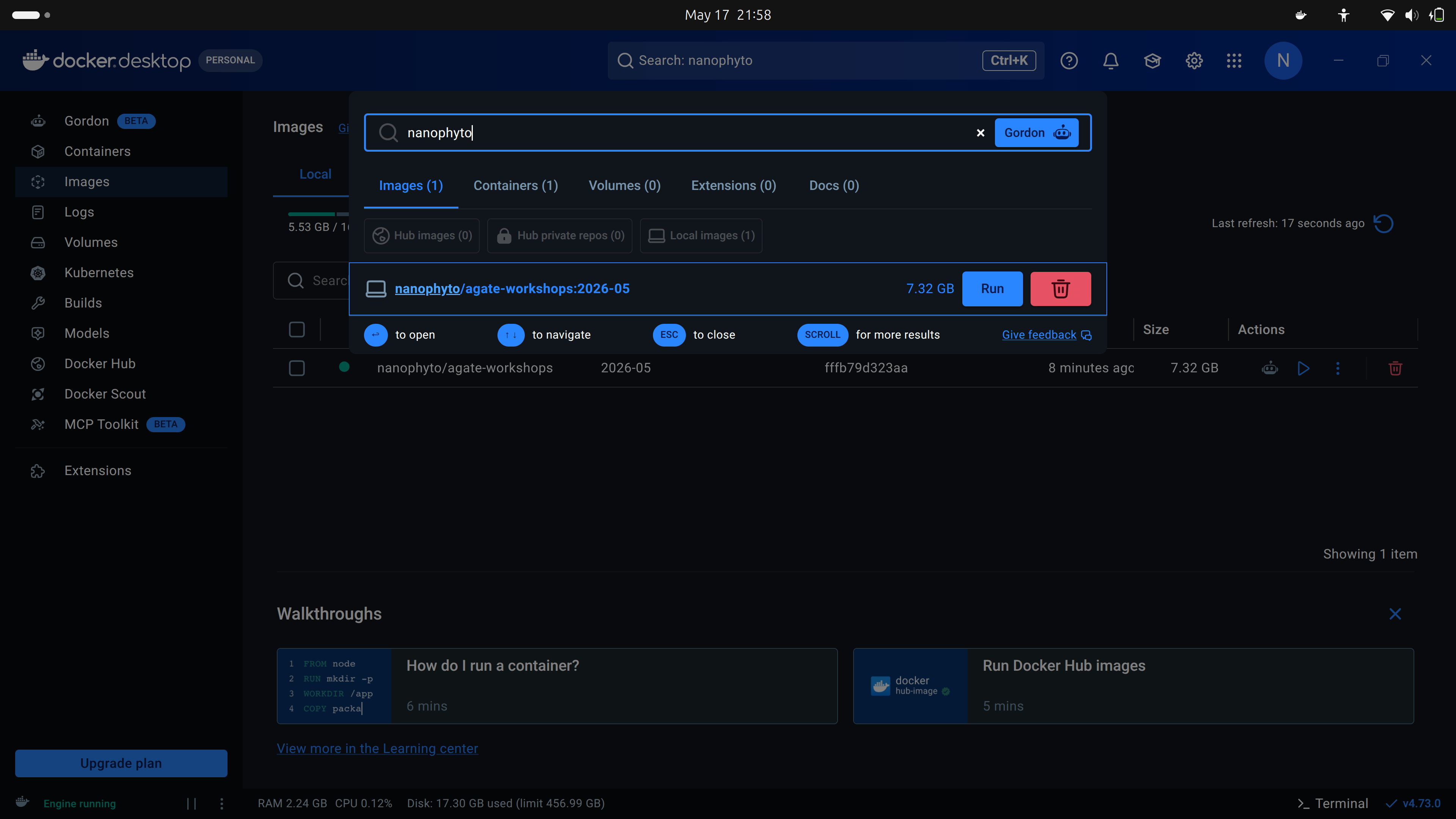Screen dimensions: 1456x819
Task: Open the Kubernetes section
Action: pos(121,273)
